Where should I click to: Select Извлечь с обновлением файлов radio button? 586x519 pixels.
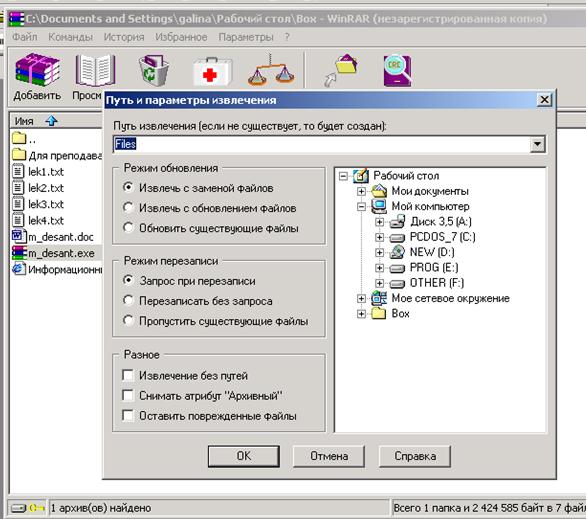[128, 207]
